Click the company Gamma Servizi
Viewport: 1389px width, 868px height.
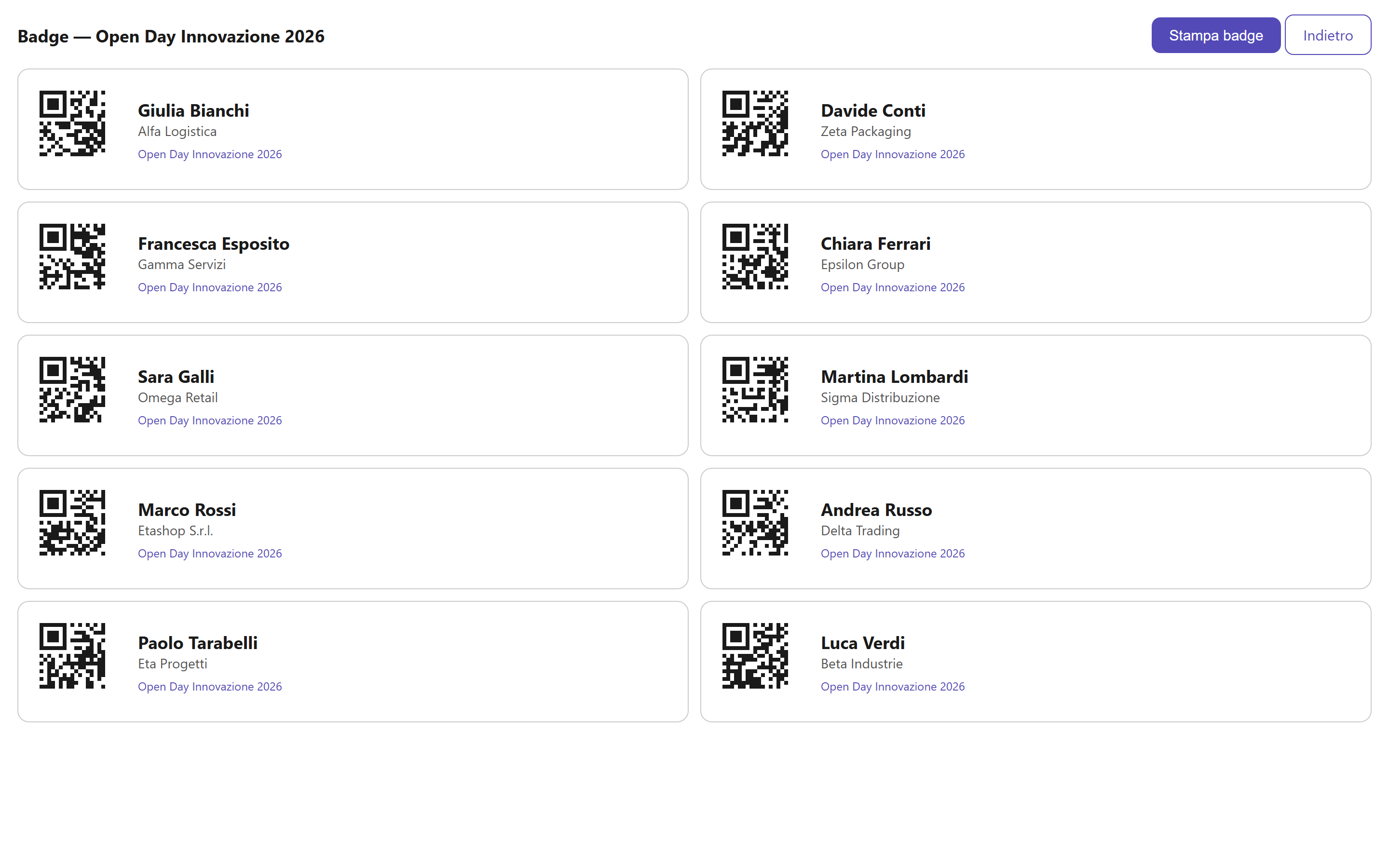181,265
